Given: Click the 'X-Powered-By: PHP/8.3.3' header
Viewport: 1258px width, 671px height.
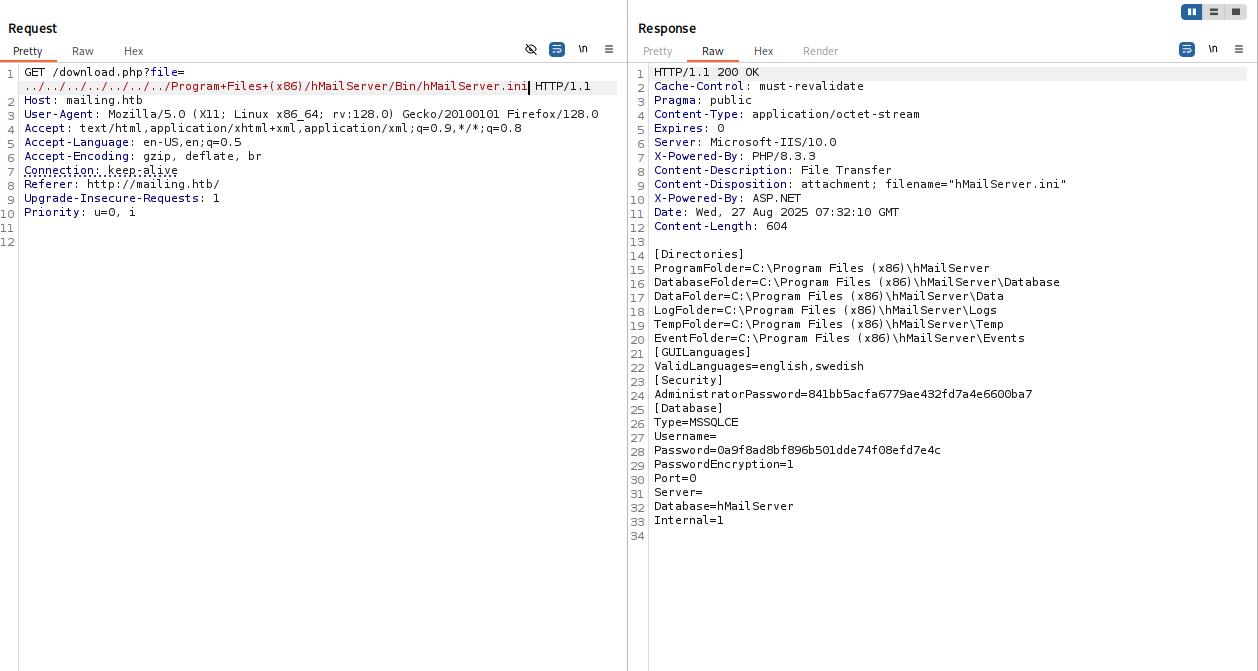Looking at the screenshot, I should point(735,156).
